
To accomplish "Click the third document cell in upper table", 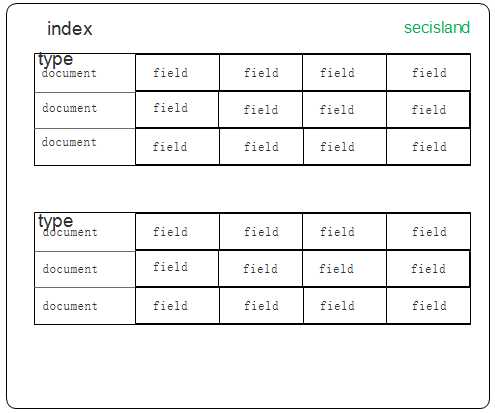I will [x=85, y=147].
